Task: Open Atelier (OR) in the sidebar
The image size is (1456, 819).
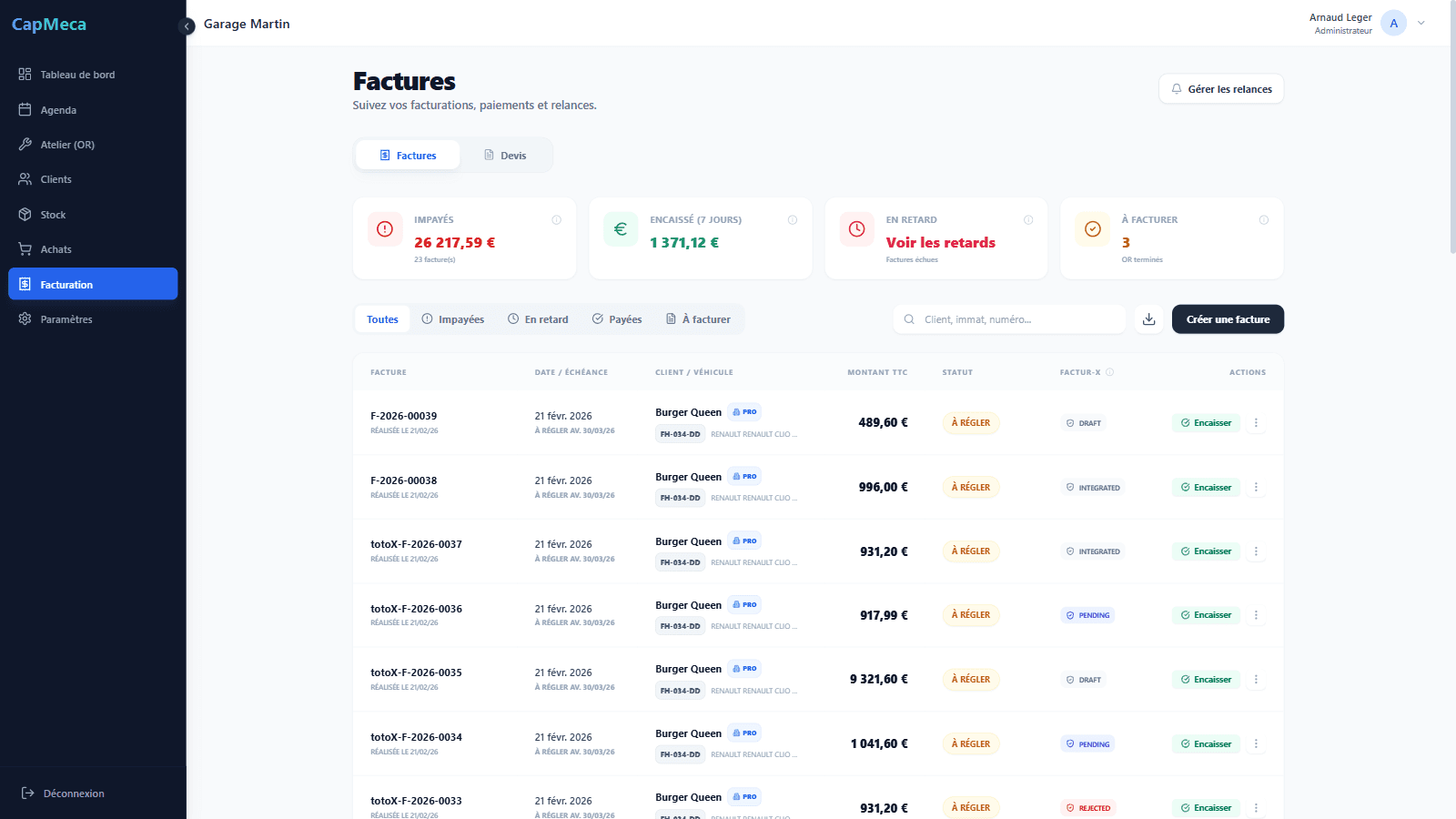Action: click(67, 145)
